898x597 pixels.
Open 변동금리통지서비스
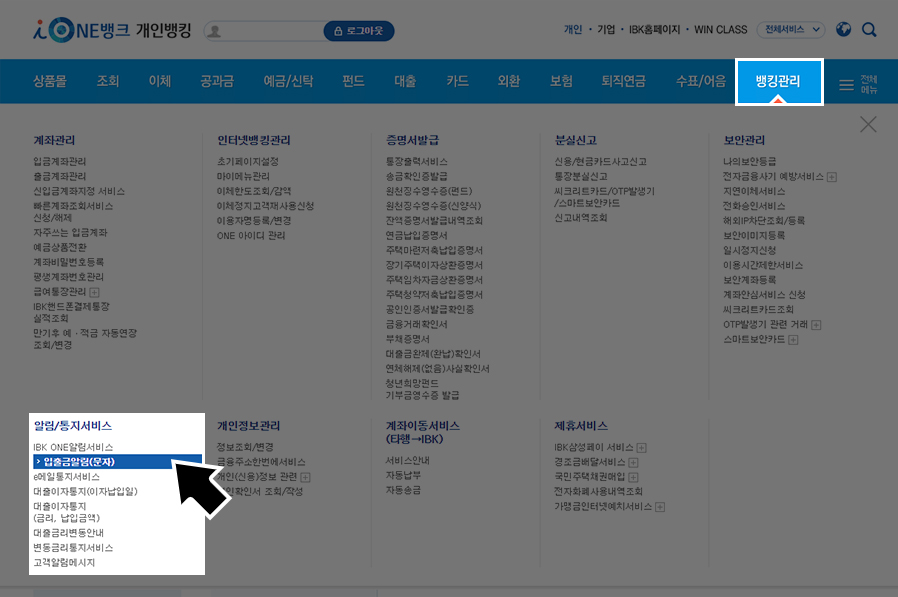(x=73, y=548)
